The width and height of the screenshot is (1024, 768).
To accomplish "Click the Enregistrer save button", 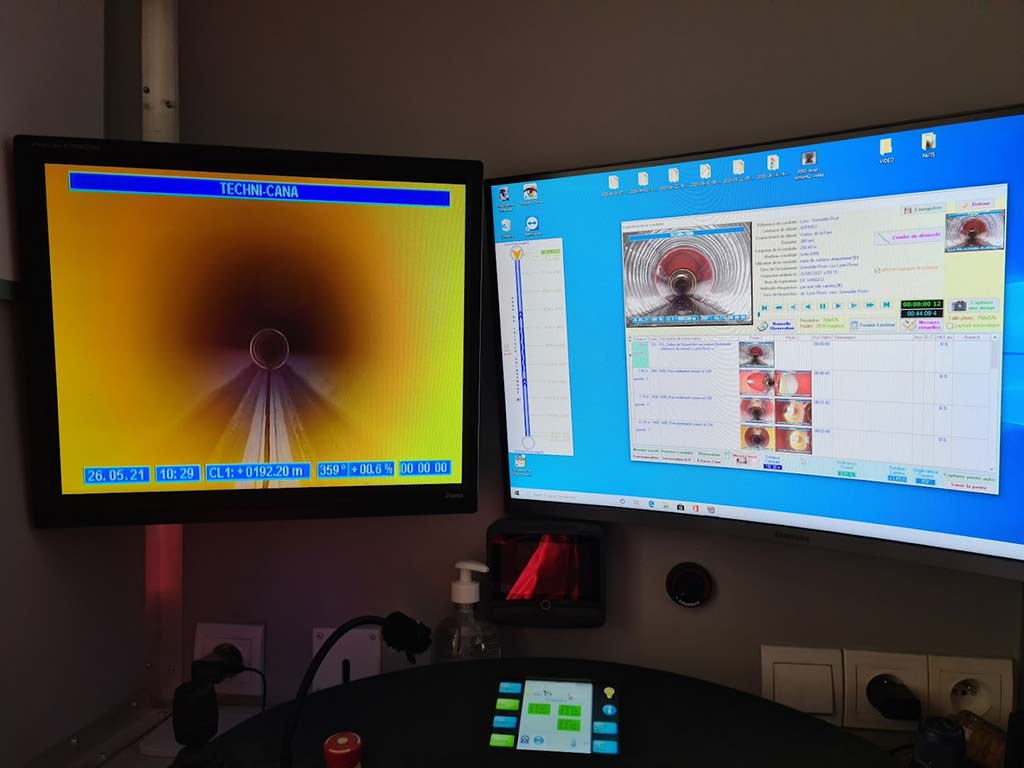I will click(923, 210).
